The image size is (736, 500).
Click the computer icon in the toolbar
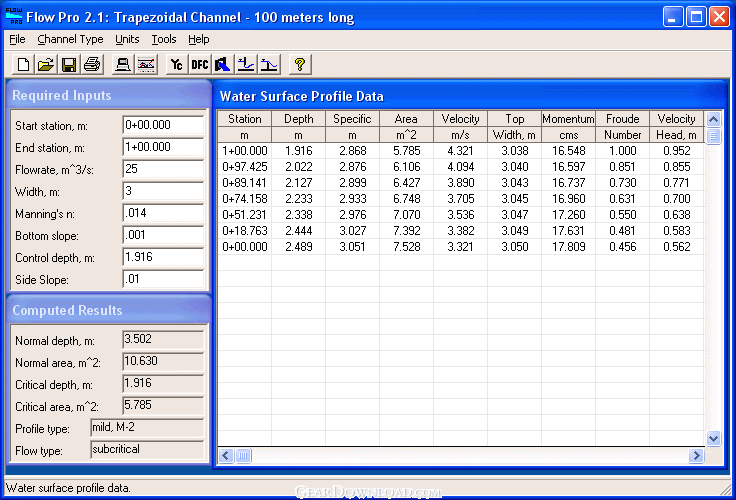coord(123,65)
